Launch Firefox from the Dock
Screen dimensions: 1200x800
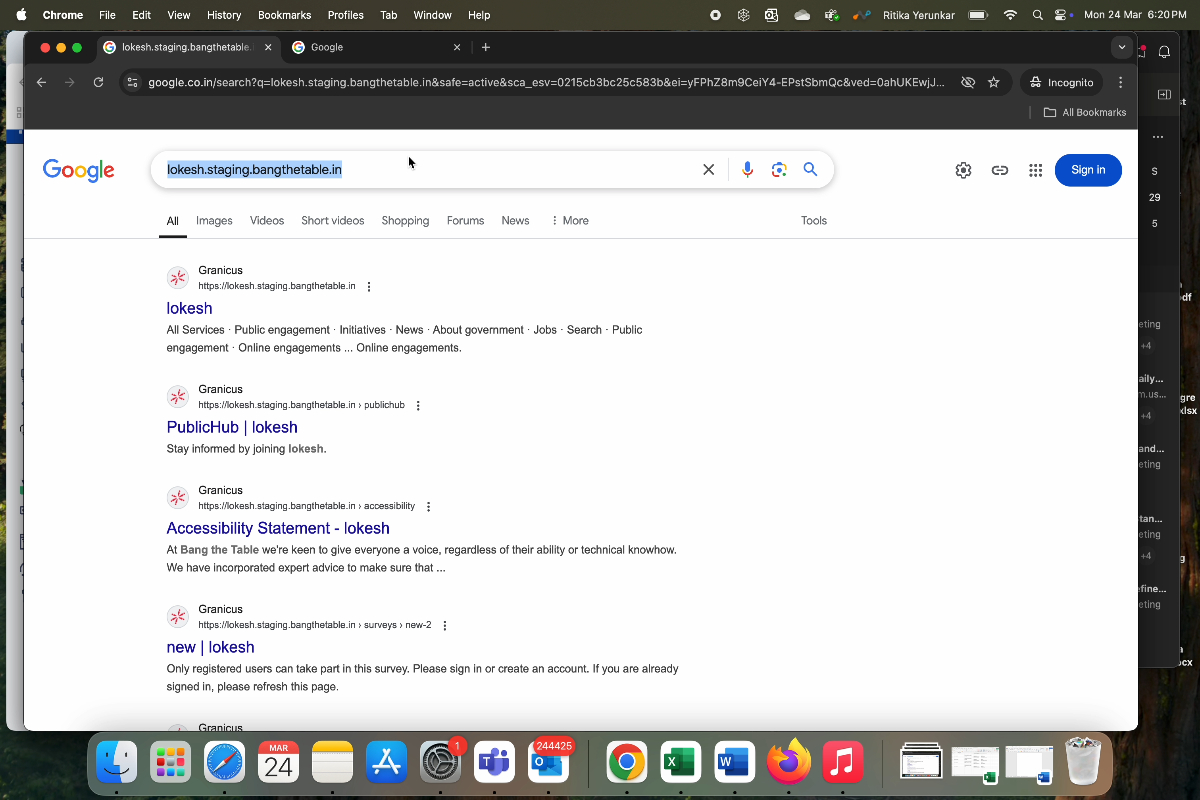tap(788, 764)
